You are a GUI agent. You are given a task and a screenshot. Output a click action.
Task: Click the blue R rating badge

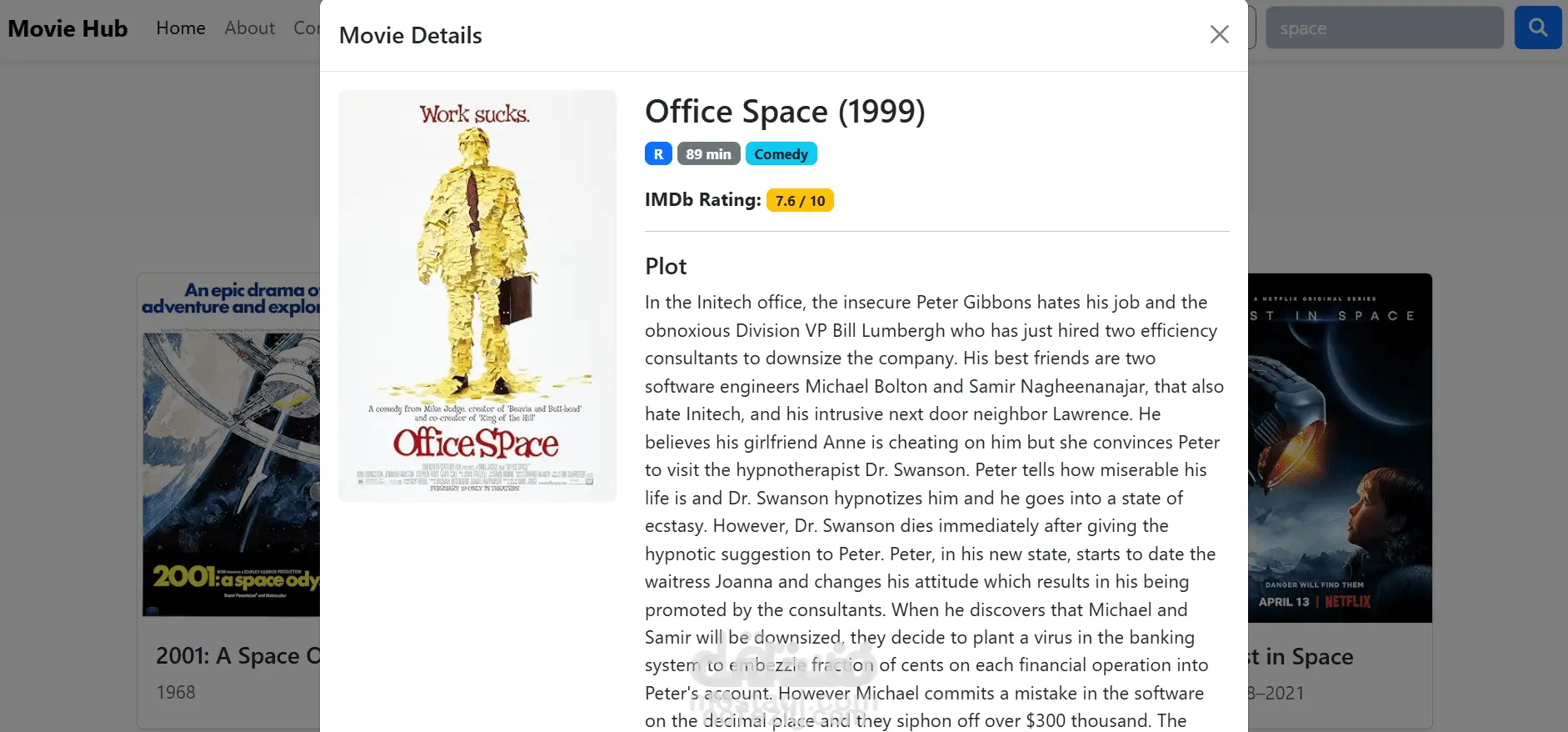pyautogui.click(x=658, y=154)
